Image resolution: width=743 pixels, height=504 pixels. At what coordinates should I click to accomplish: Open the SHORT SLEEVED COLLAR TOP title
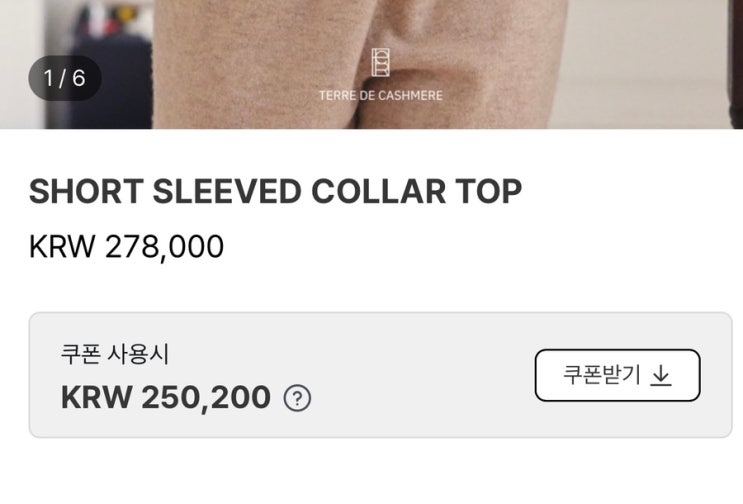click(275, 192)
